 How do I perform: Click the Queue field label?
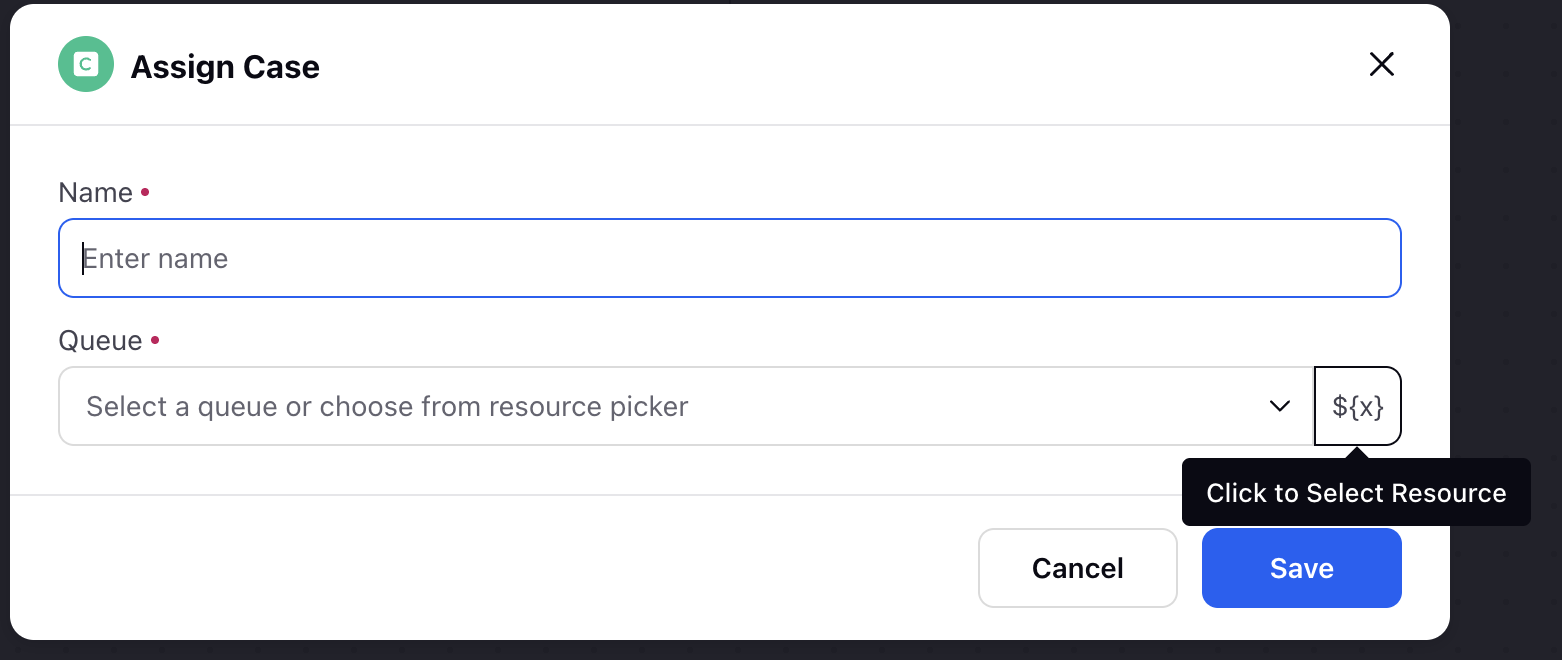[x=101, y=341]
